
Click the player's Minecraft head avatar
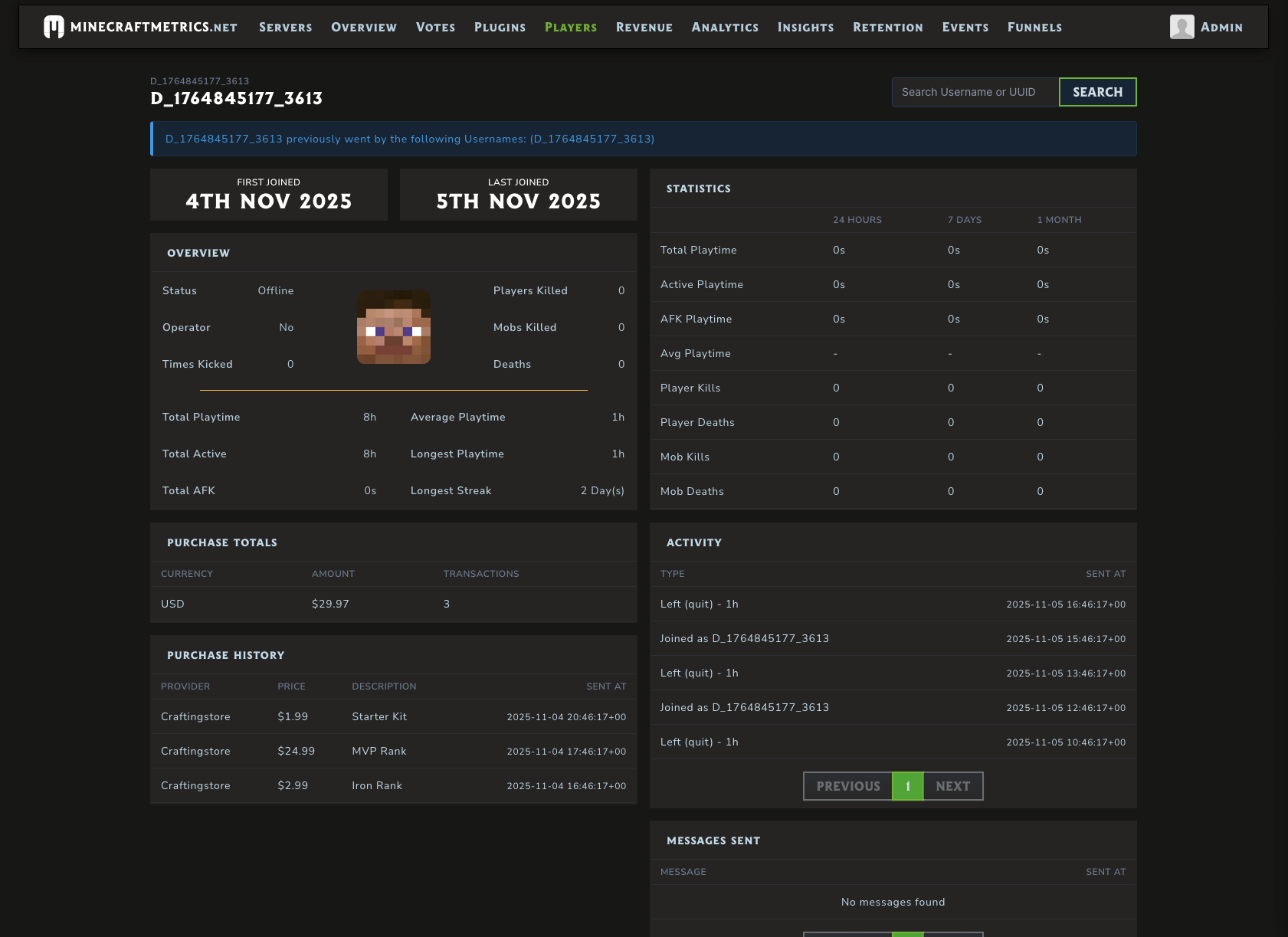point(394,327)
